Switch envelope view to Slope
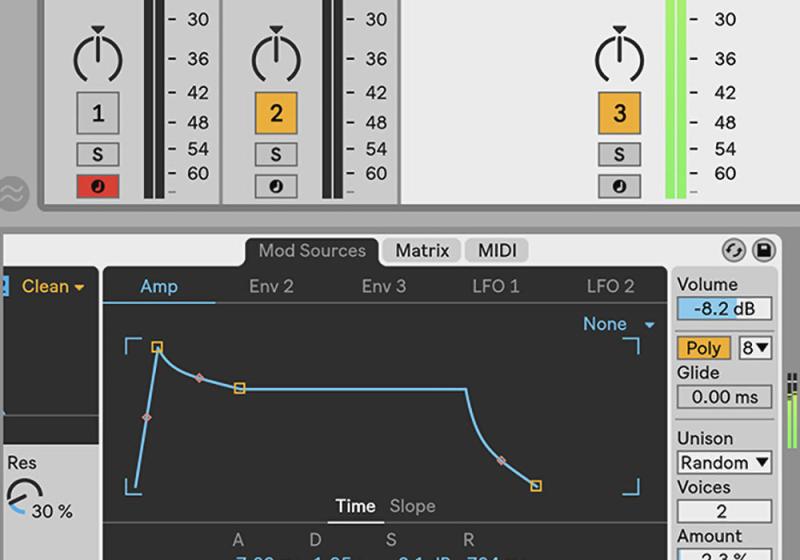800x560 pixels. click(412, 506)
